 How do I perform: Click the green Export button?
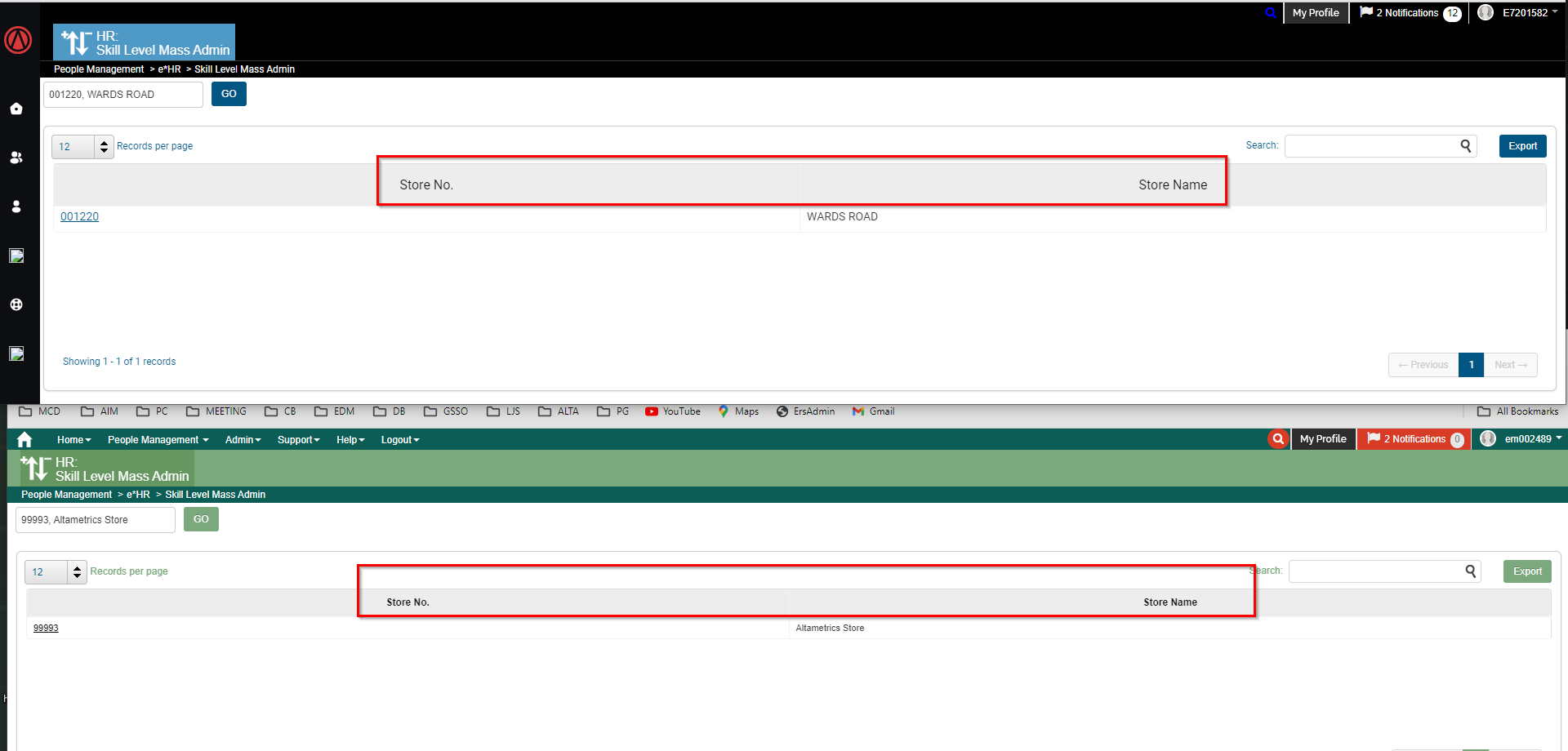click(1527, 571)
